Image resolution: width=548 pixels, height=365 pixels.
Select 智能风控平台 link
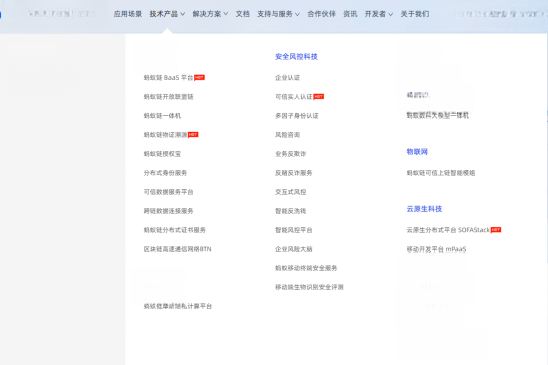(x=294, y=230)
